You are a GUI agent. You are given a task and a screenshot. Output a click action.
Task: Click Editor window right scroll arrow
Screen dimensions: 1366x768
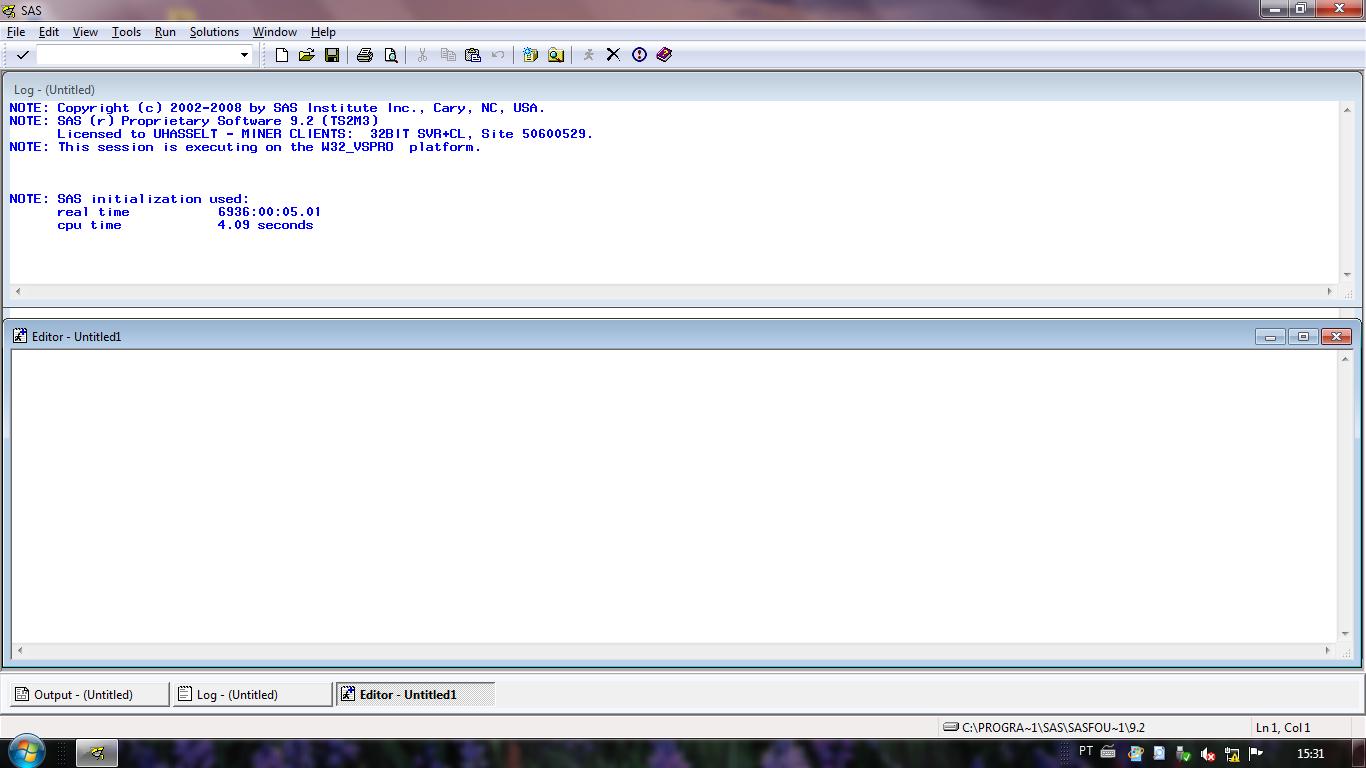pyautogui.click(x=1330, y=650)
